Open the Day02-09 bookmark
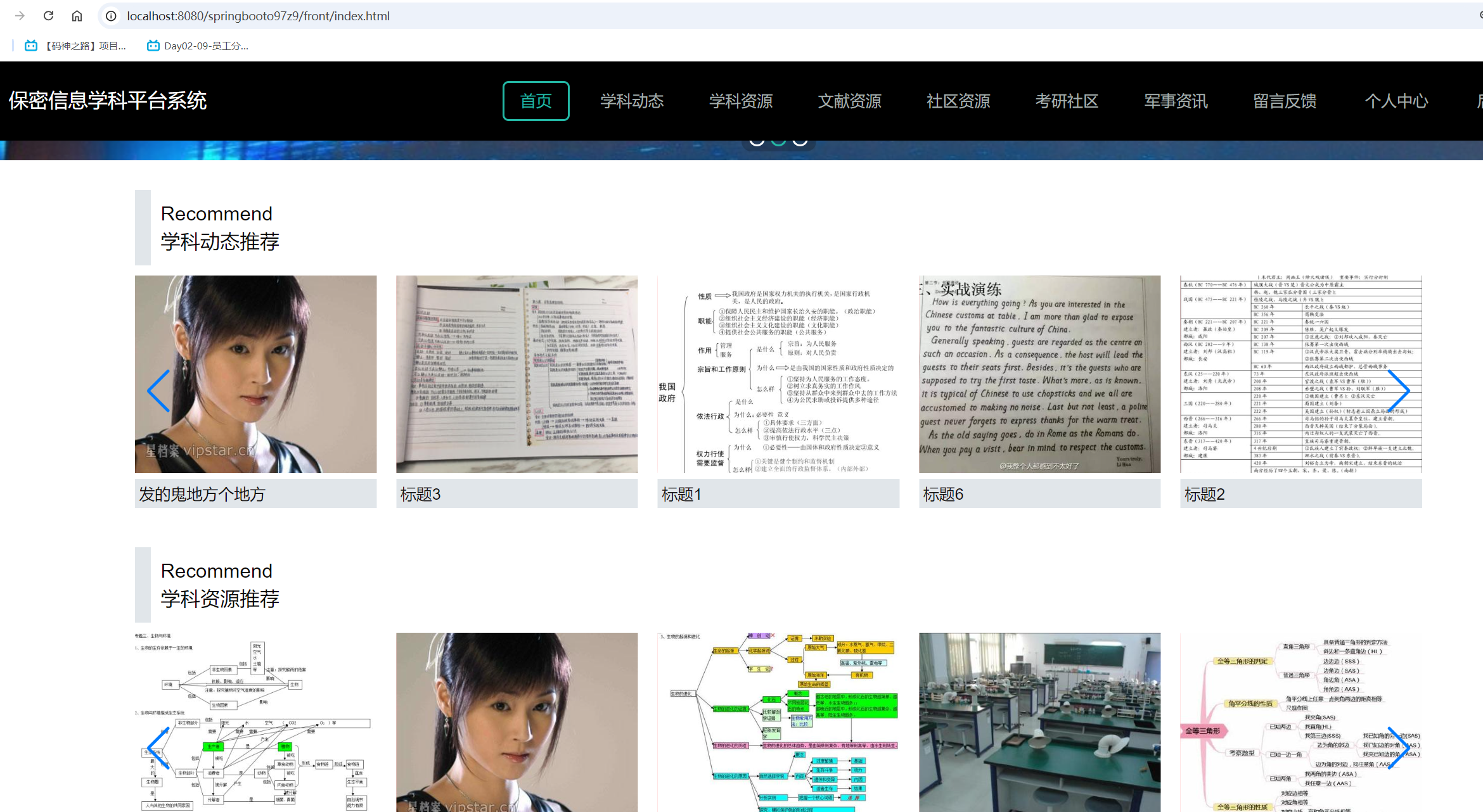The width and height of the screenshot is (1483, 812). (198, 45)
